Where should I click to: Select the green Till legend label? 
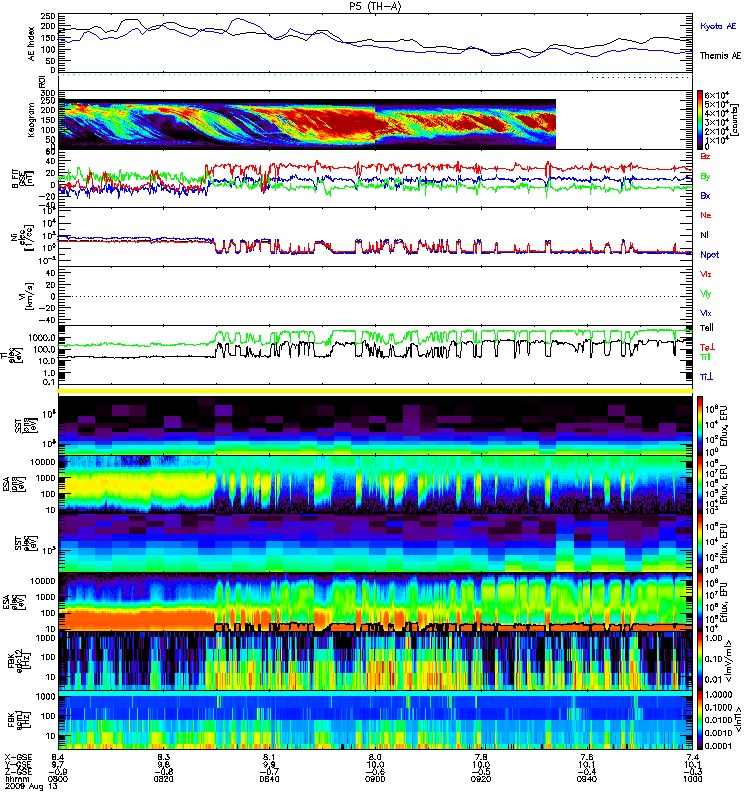pyautogui.click(x=705, y=357)
